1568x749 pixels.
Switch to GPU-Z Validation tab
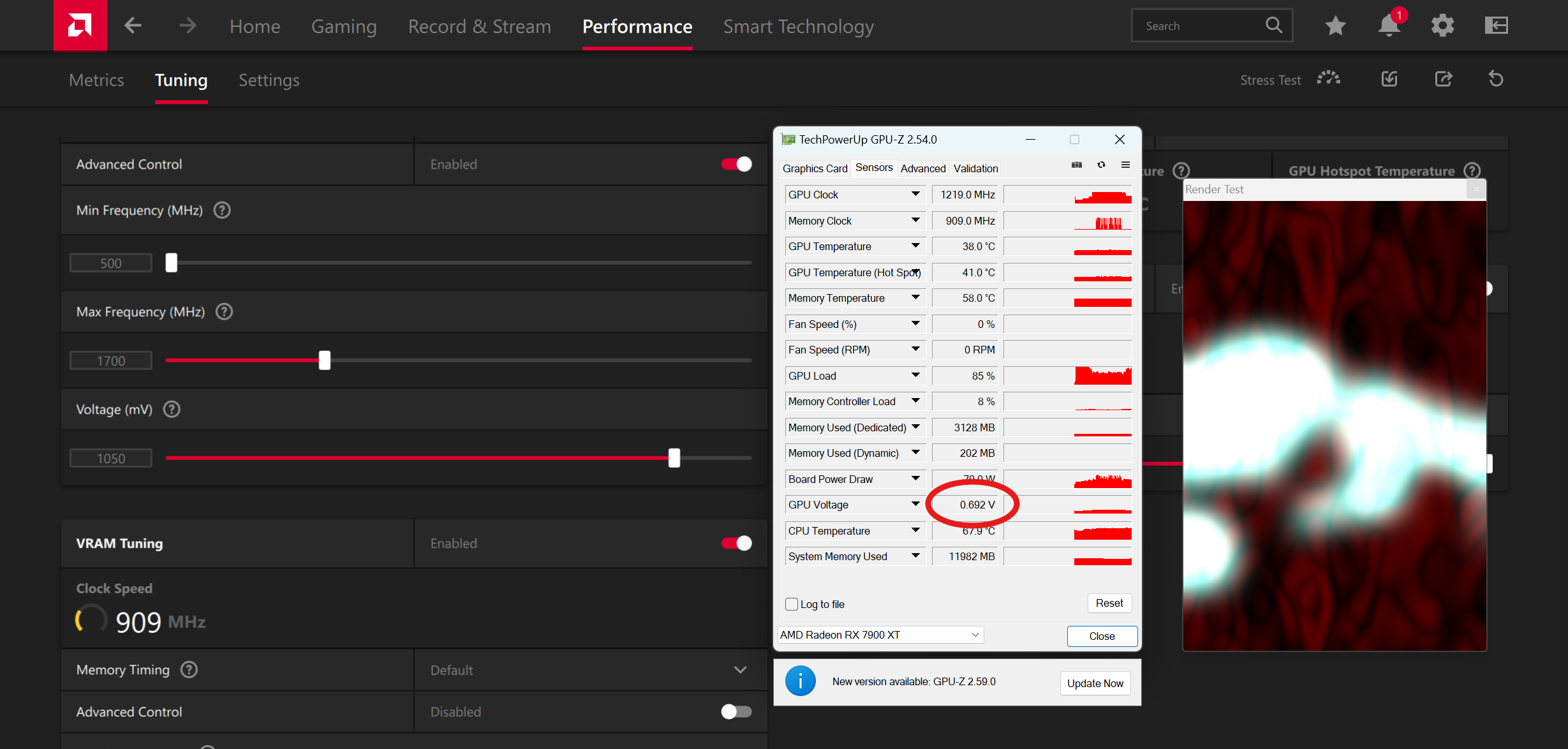click(975, 168)
